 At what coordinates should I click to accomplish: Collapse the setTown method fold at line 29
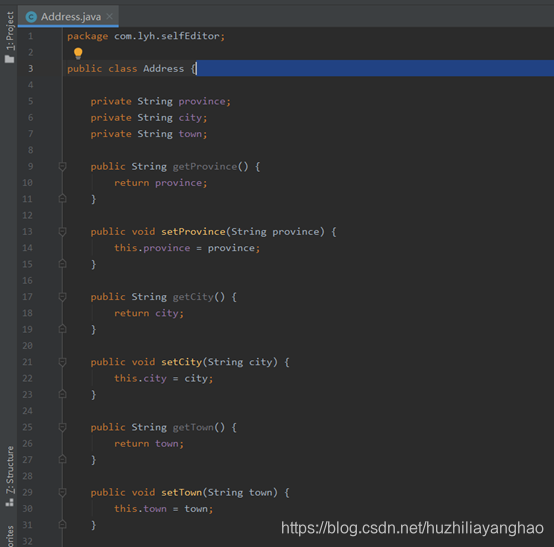click(x=62, y=492)
